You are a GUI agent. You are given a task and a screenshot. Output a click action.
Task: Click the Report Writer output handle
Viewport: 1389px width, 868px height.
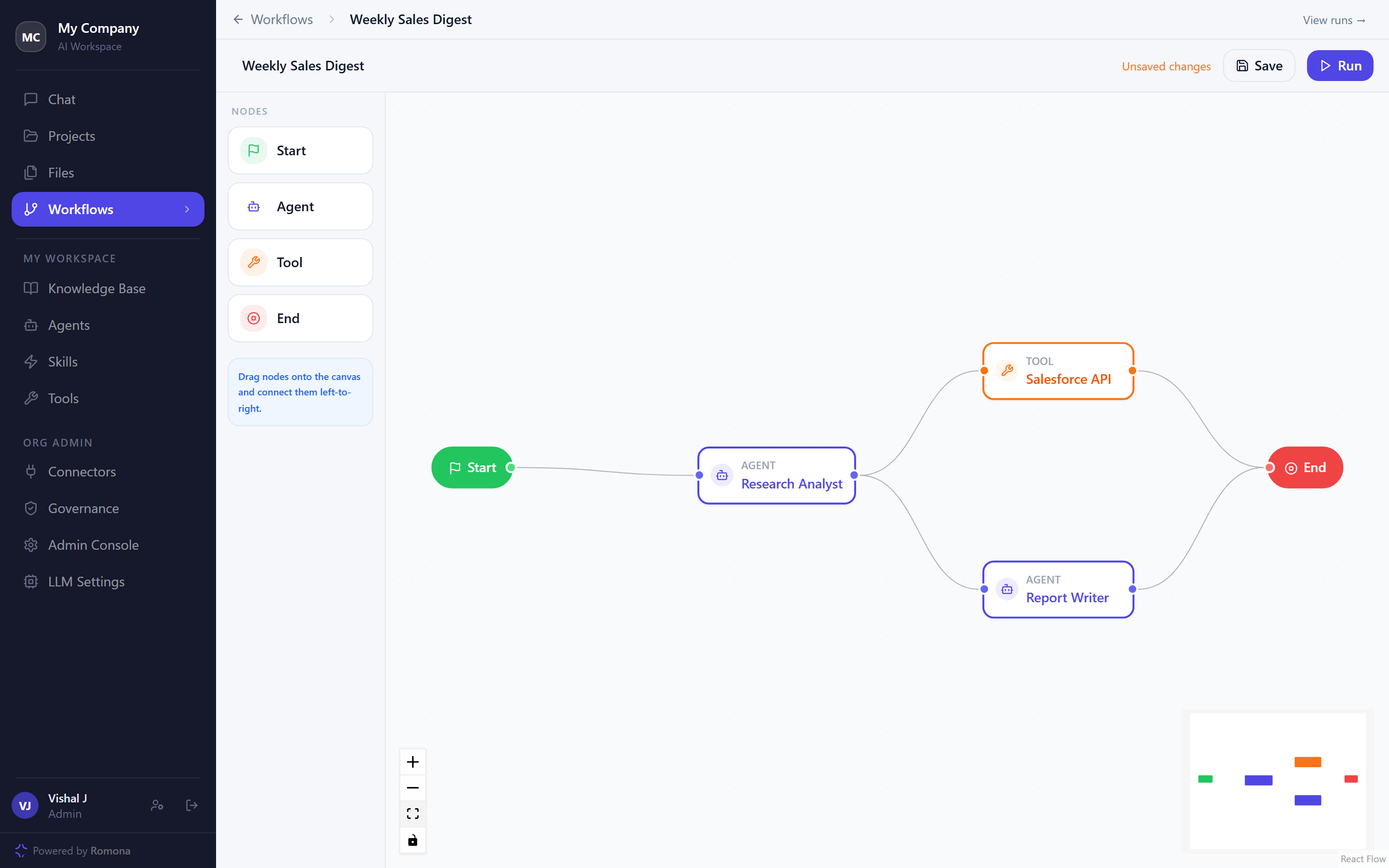[x=1132, y=589]
